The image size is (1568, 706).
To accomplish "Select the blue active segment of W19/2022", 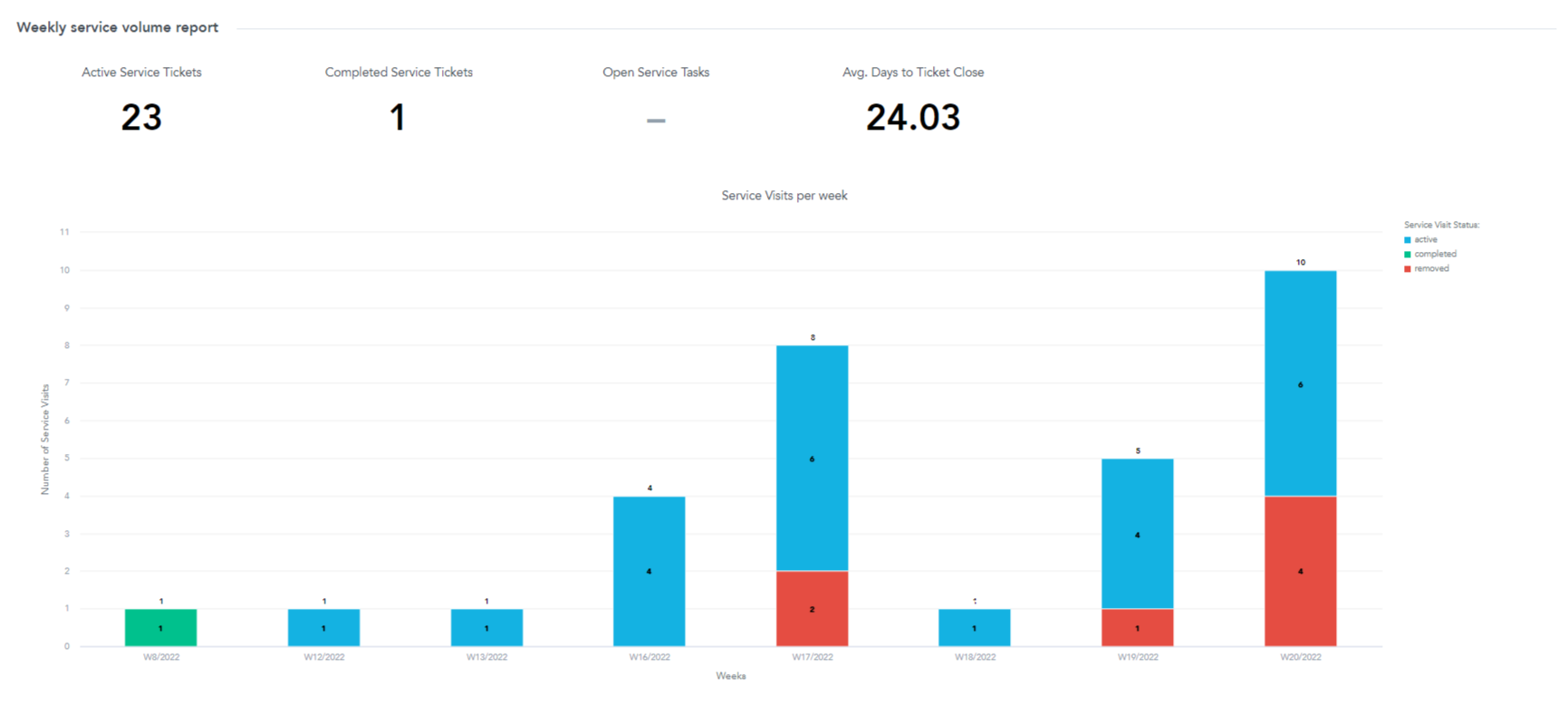I will click(x=1138, y=534).
